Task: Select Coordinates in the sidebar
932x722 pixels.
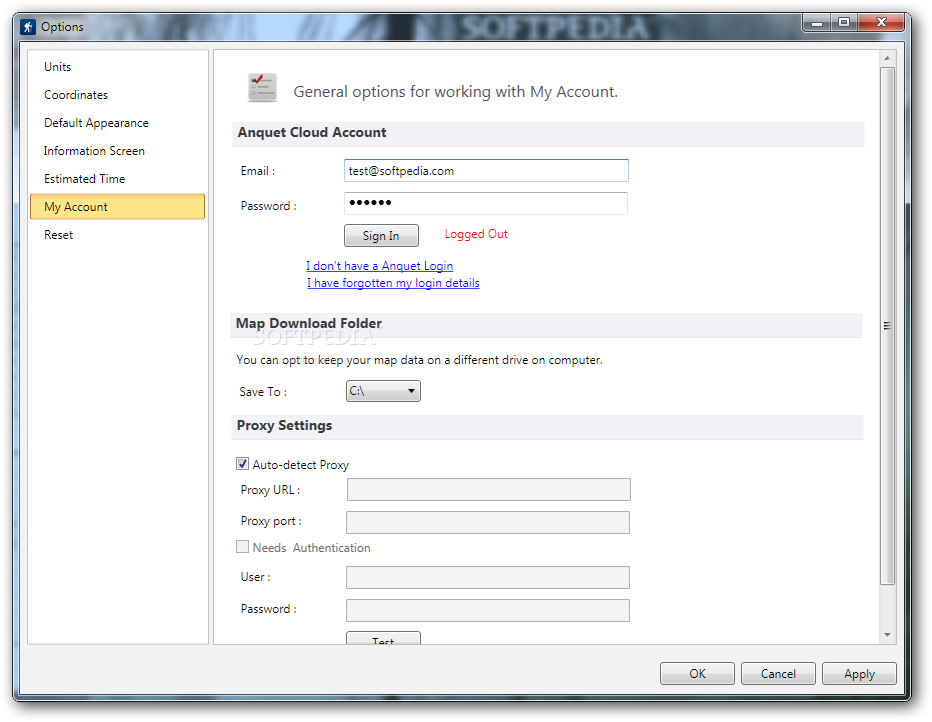Action: pos(76,94)
